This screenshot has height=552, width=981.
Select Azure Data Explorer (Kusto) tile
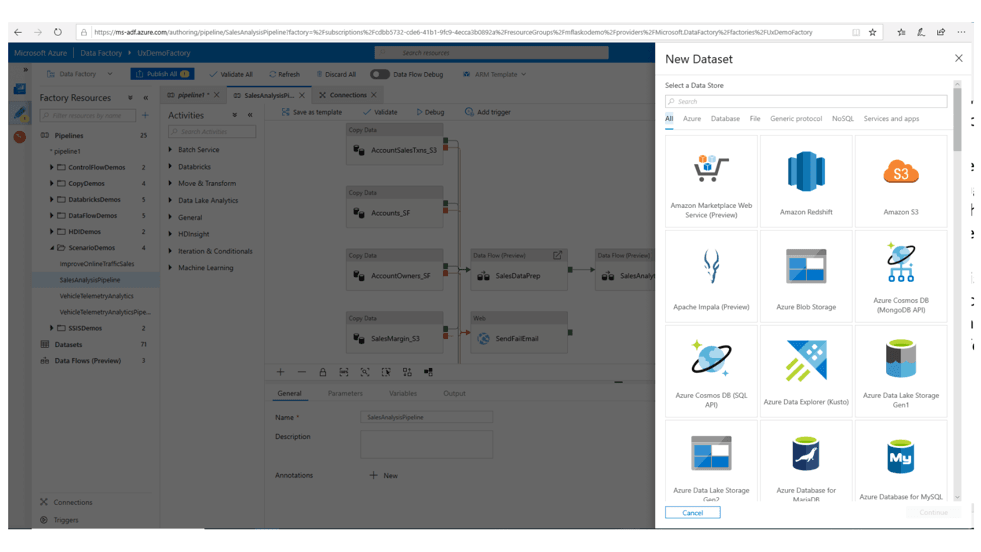pos(806,371)
